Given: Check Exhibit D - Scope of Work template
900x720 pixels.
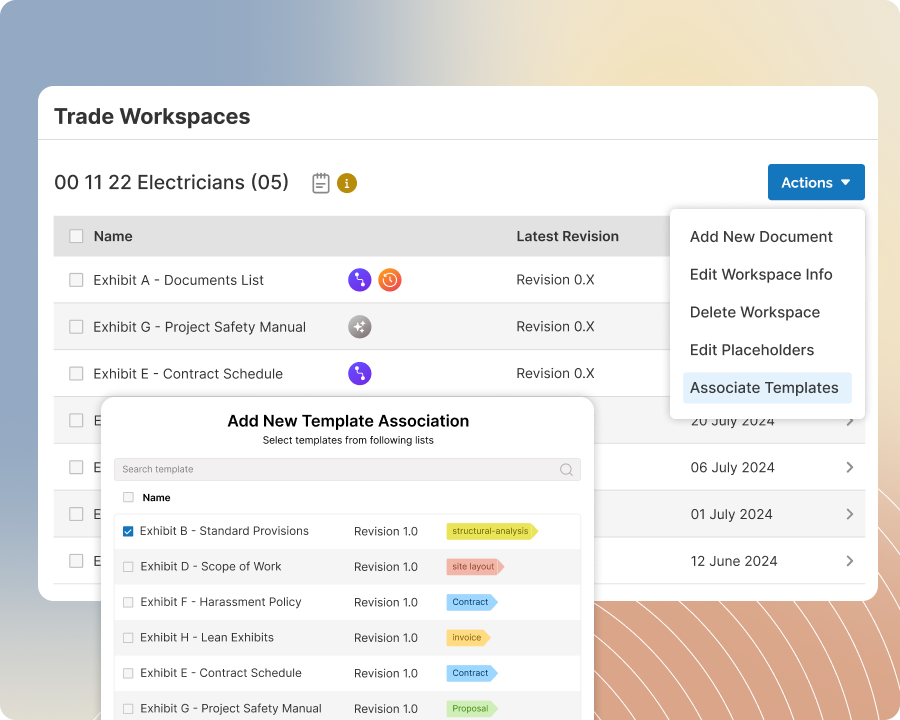Looking at the screenshot, I should click(x=128, y=567).
